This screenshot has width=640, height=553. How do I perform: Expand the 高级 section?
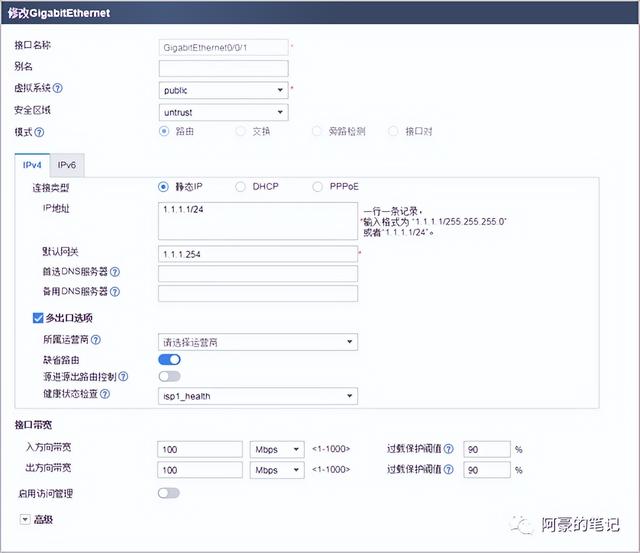[25, 520]
